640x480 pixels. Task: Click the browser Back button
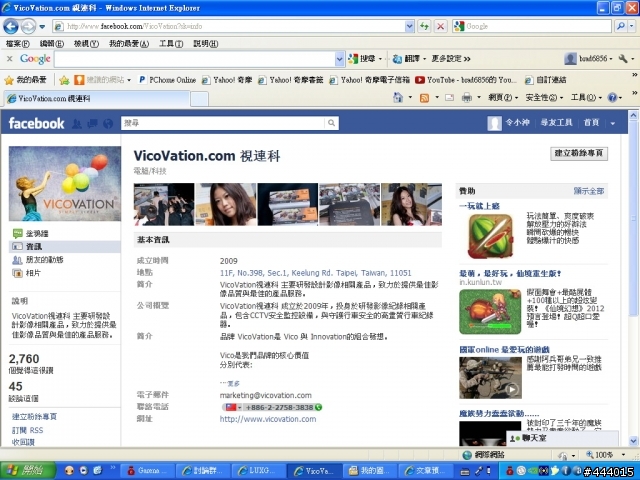tap(11, 27)
